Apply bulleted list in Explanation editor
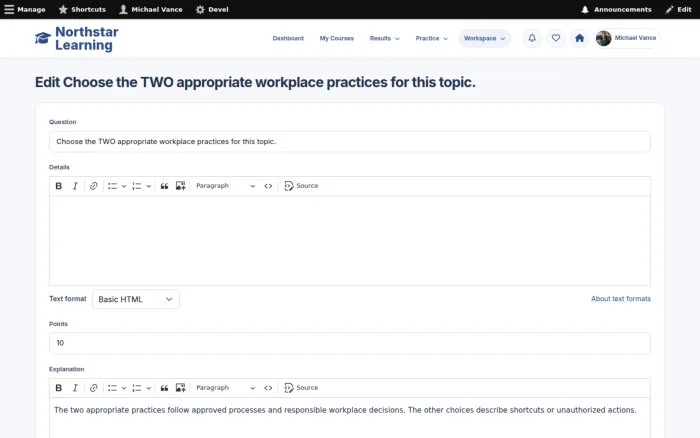The image size is (700, 438). (x=112, y=388)
